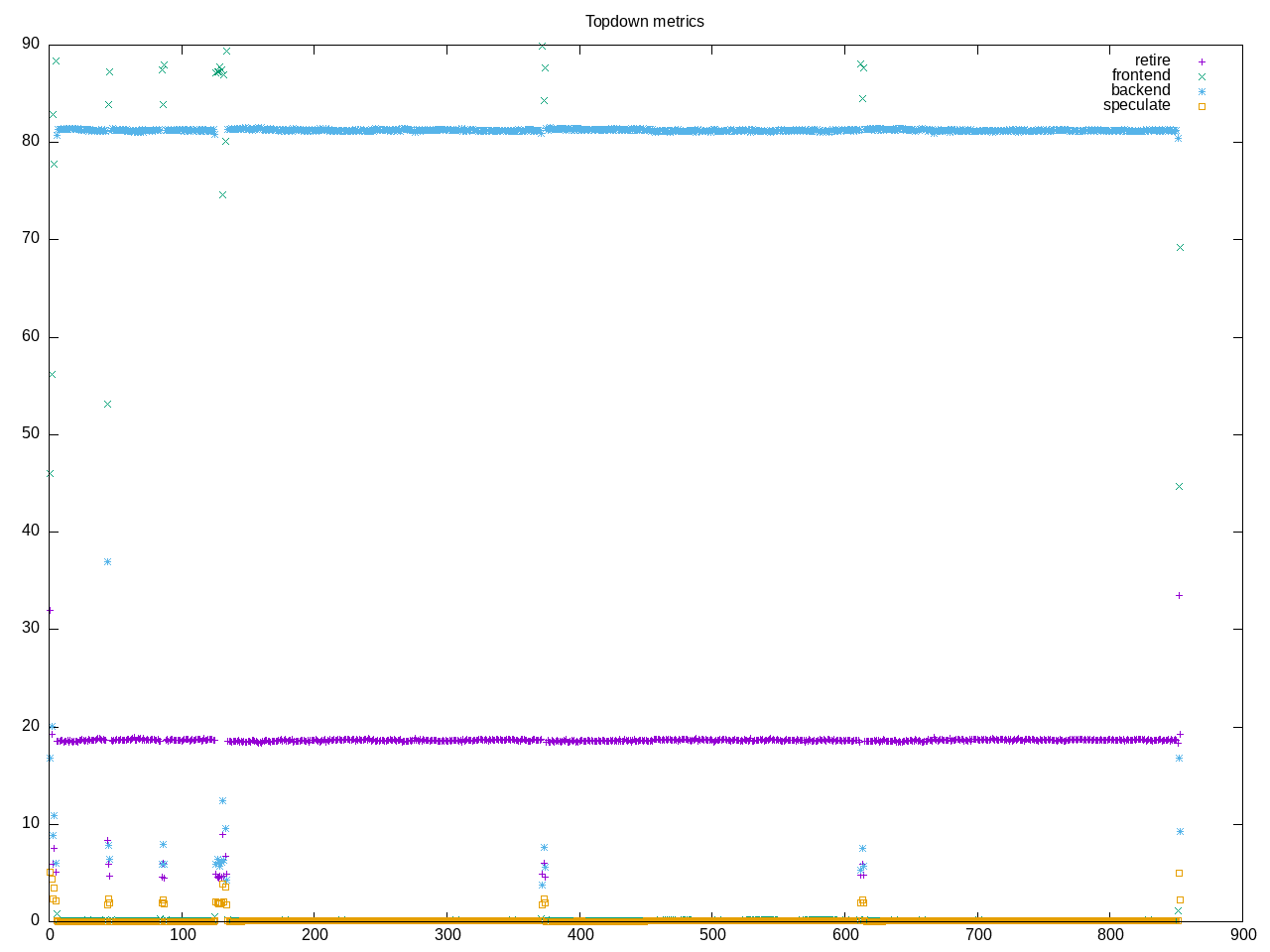Click the y-axis tick label 20
Image resolution: width=1270 pixels, height=952 pixels.
point(31,726)
